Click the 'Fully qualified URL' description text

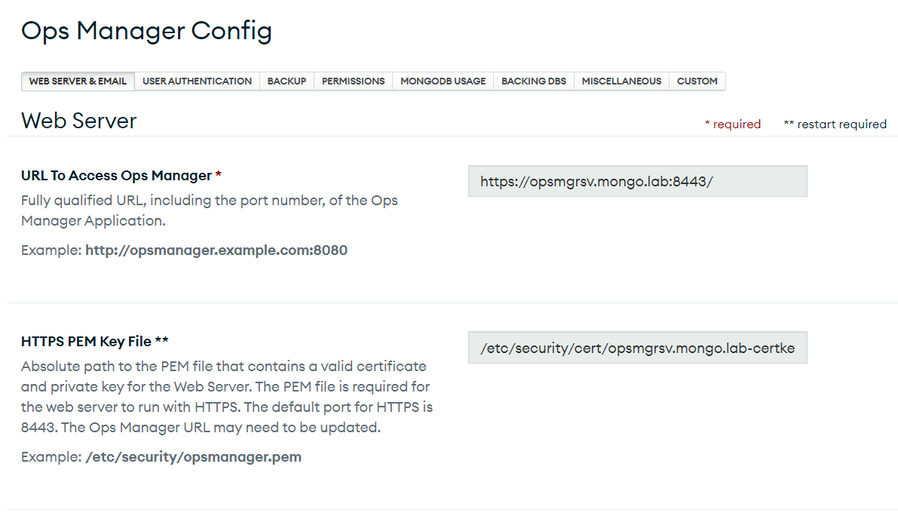(x=210, y=210)
